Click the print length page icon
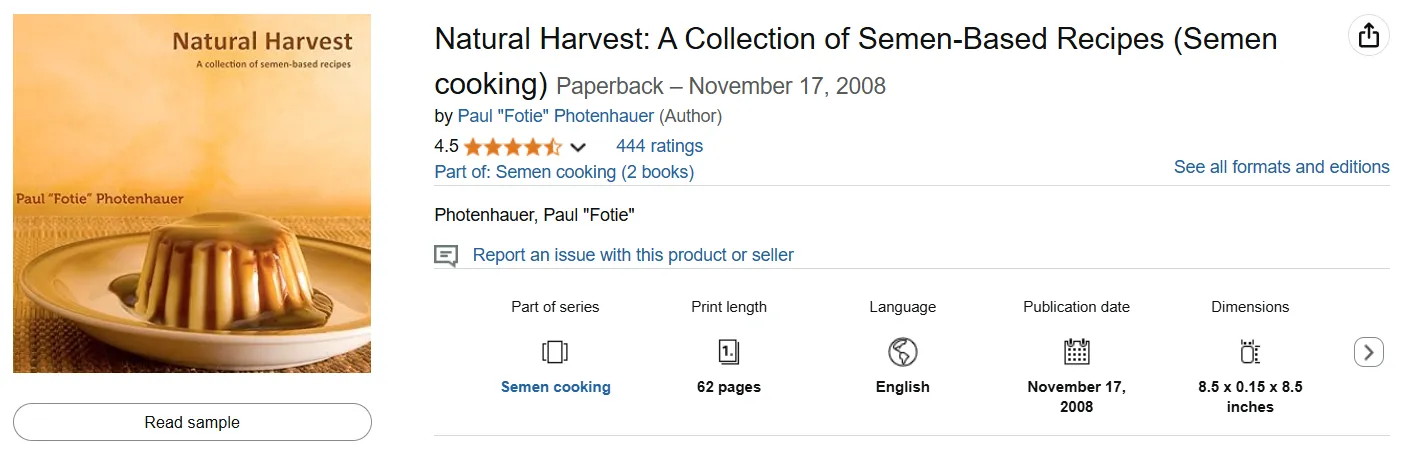The image size is (1402, 454). coord(729,352)
